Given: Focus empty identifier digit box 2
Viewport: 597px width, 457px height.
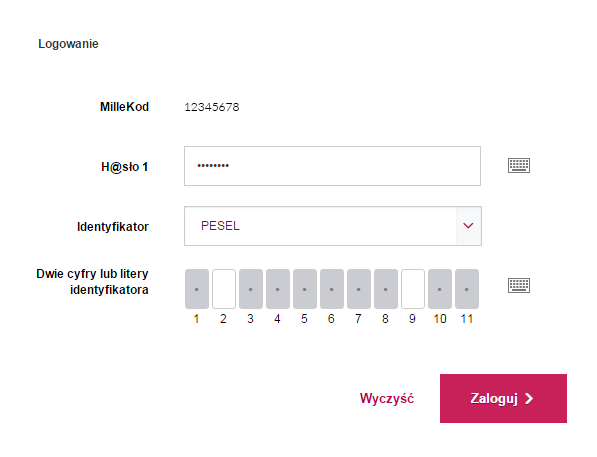Looking at the screenshot, I should coord(224,289).
